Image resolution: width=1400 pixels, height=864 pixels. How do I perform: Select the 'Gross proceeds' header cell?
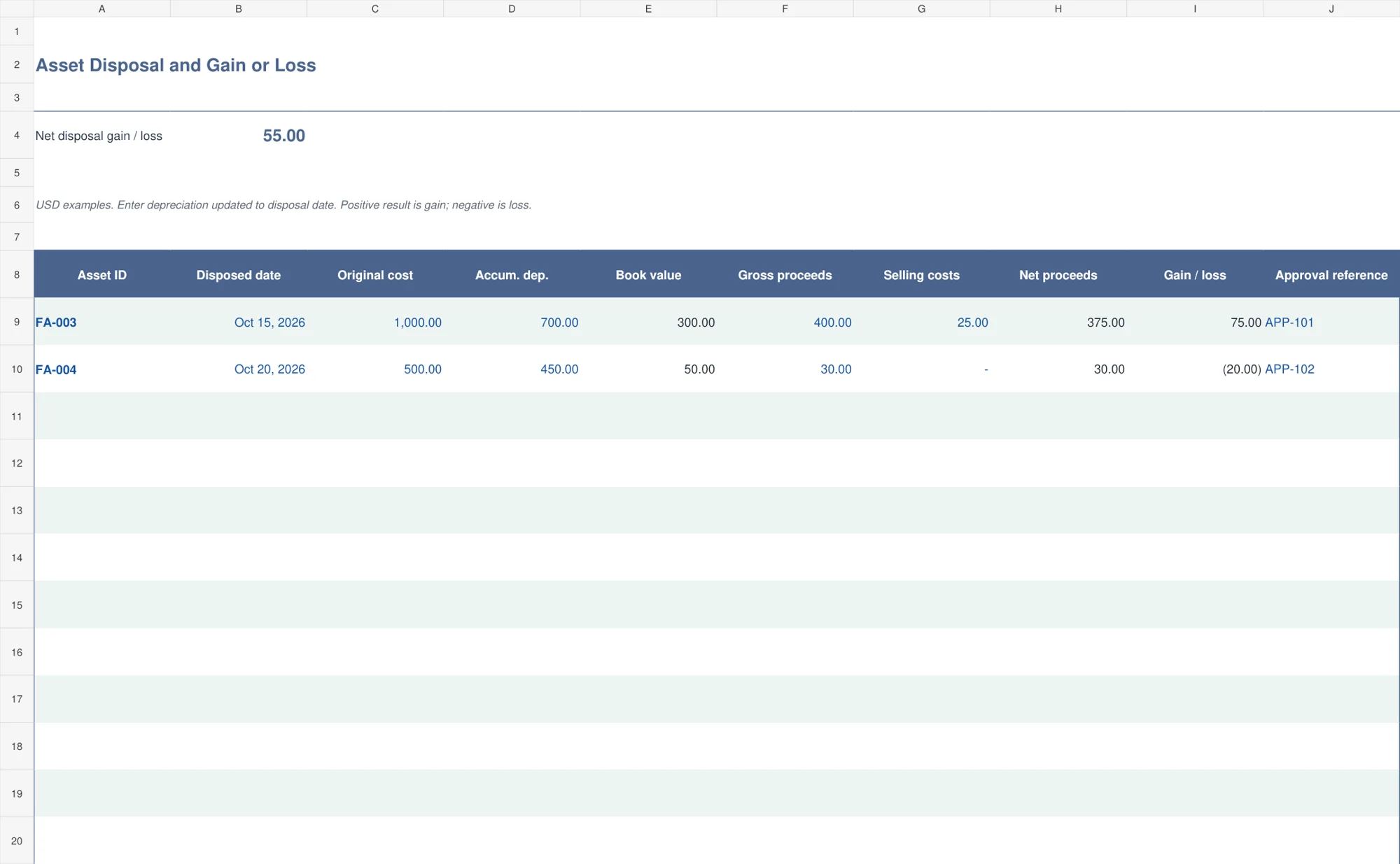pos(785,275)
